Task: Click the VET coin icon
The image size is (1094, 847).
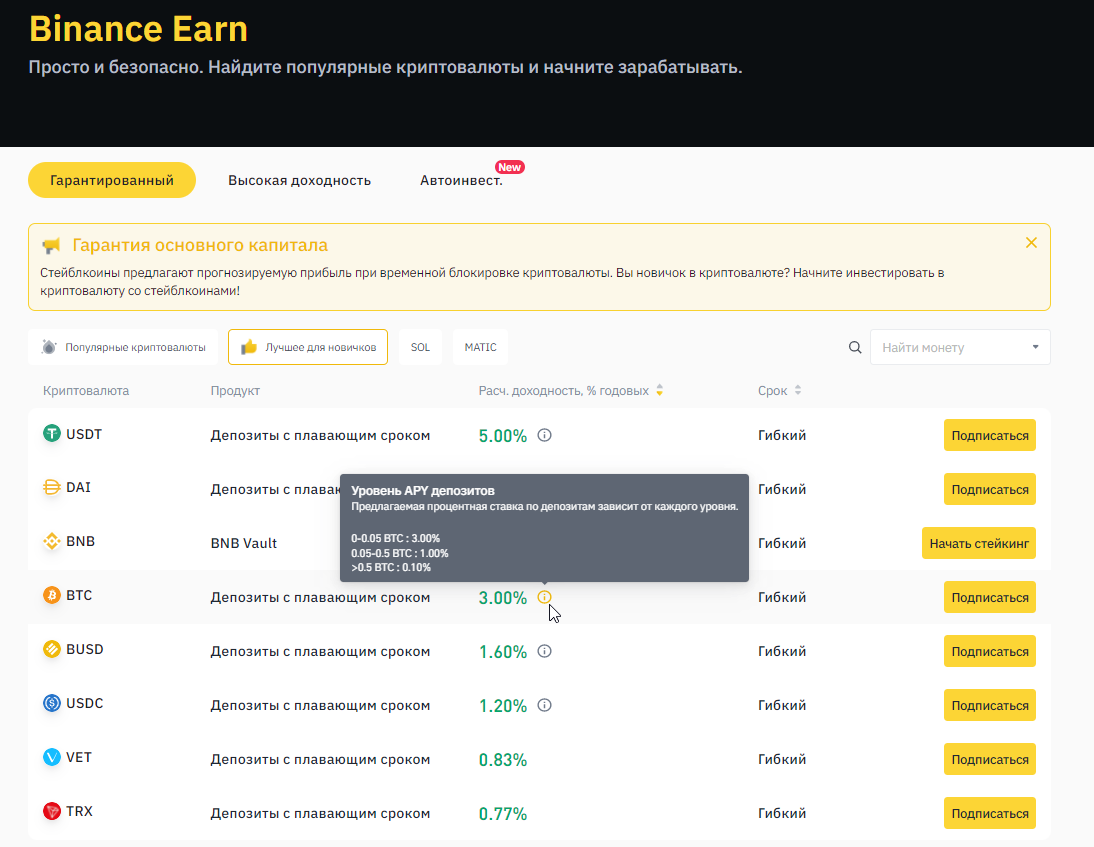Action: 52,758
